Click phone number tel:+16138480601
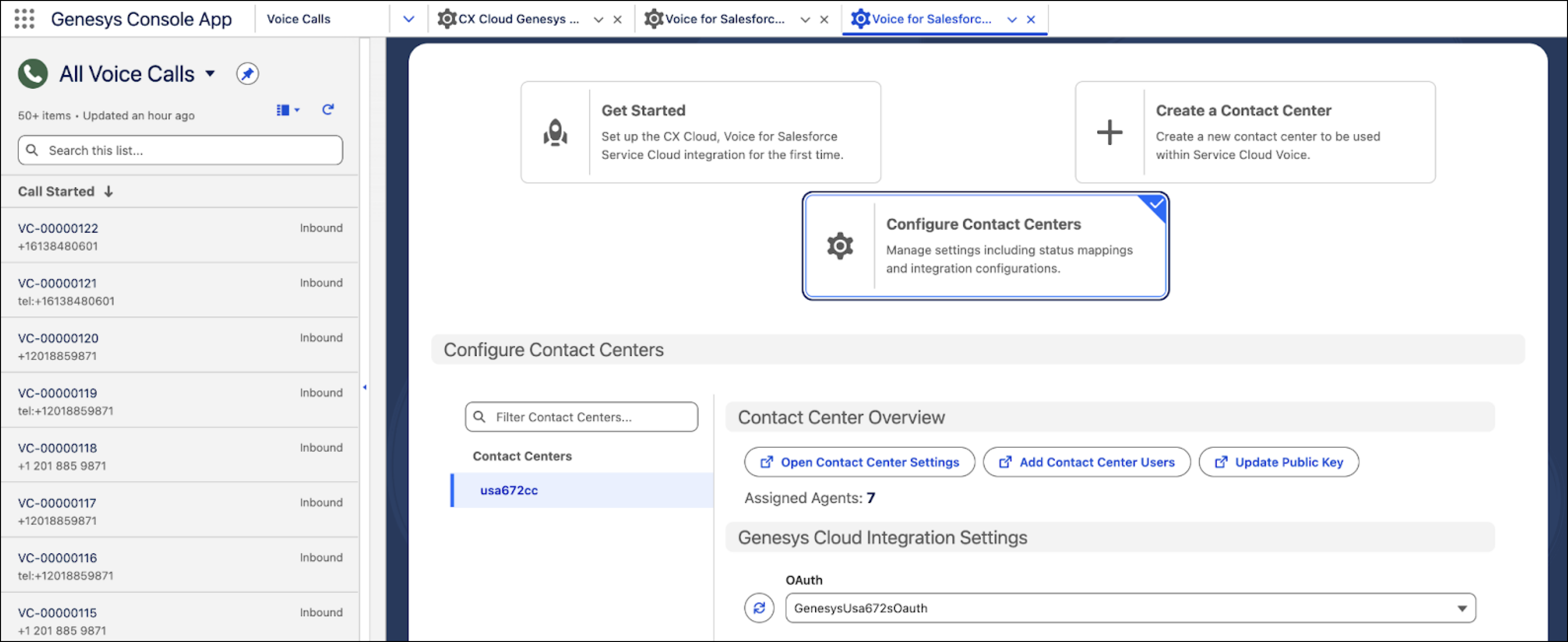This screenshot has width=1568, height=642. pos(66,301)
